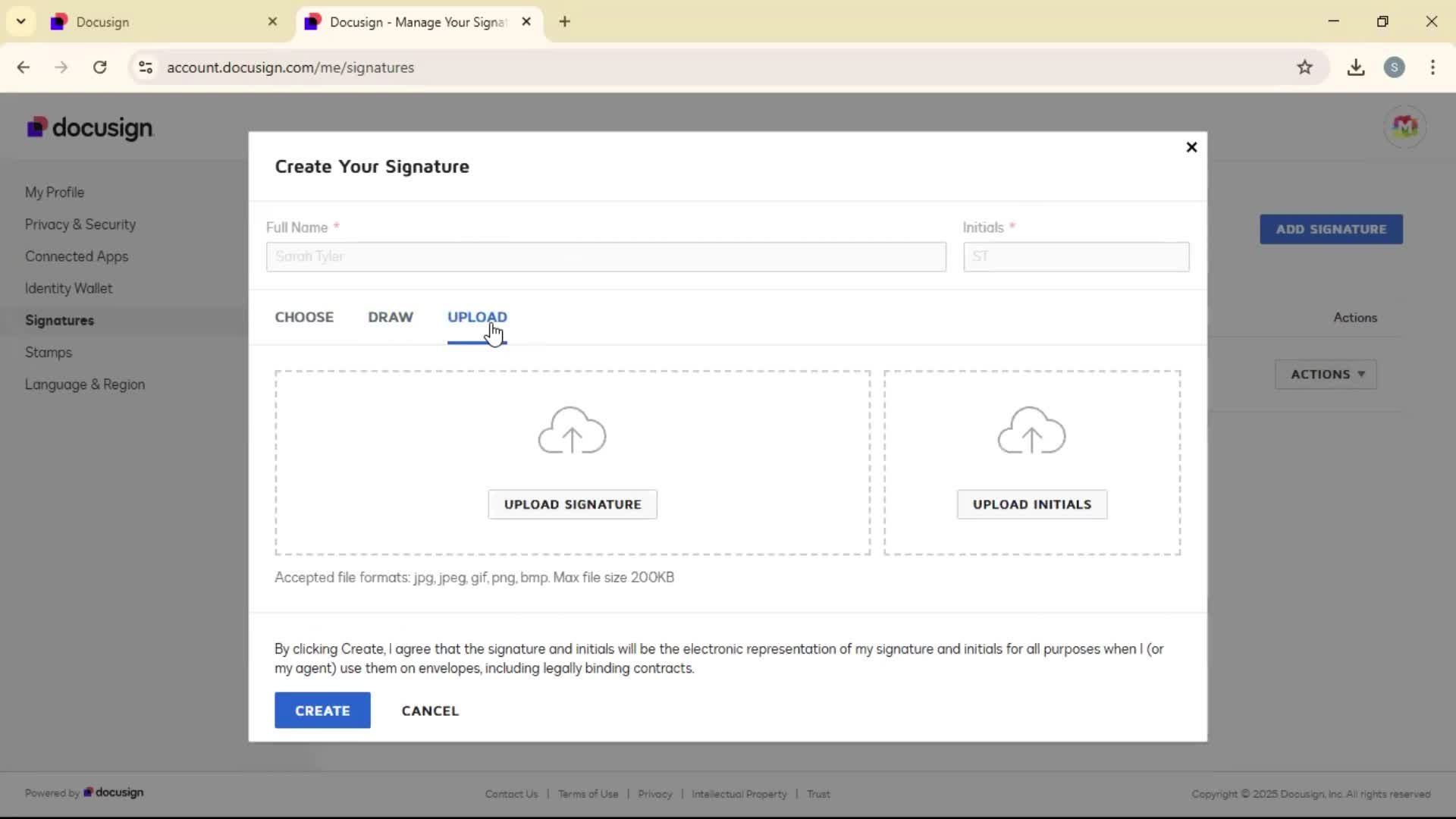Click the Docusign logo in header

(89, 127)
